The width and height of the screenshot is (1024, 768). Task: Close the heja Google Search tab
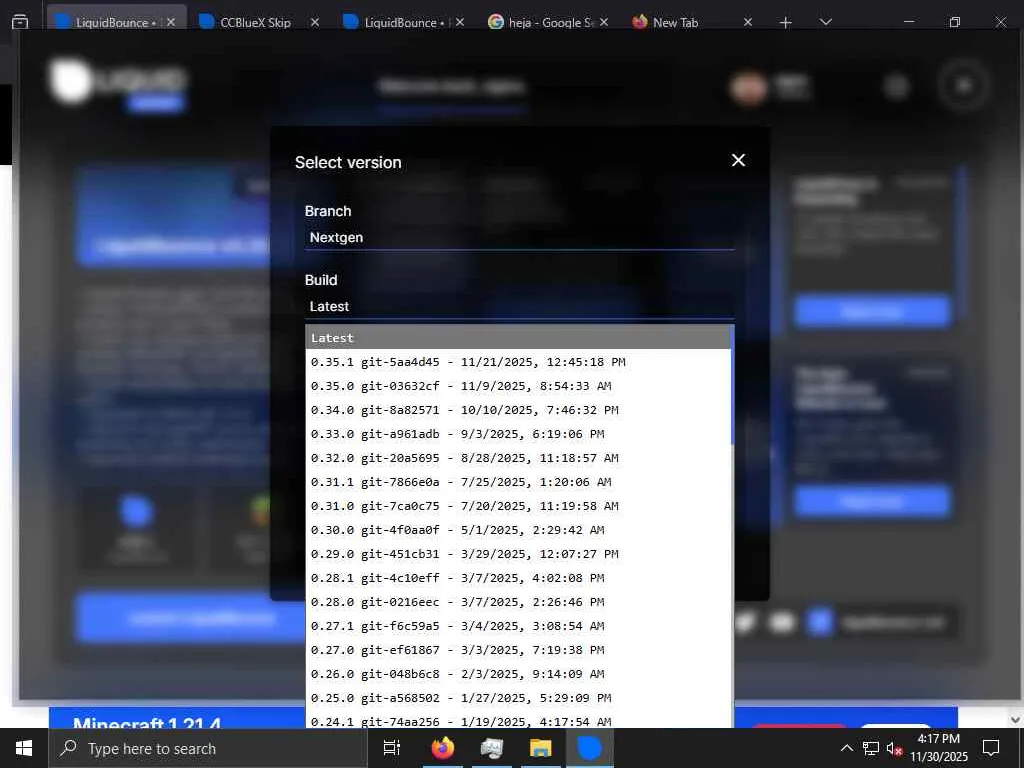(604, 22)
